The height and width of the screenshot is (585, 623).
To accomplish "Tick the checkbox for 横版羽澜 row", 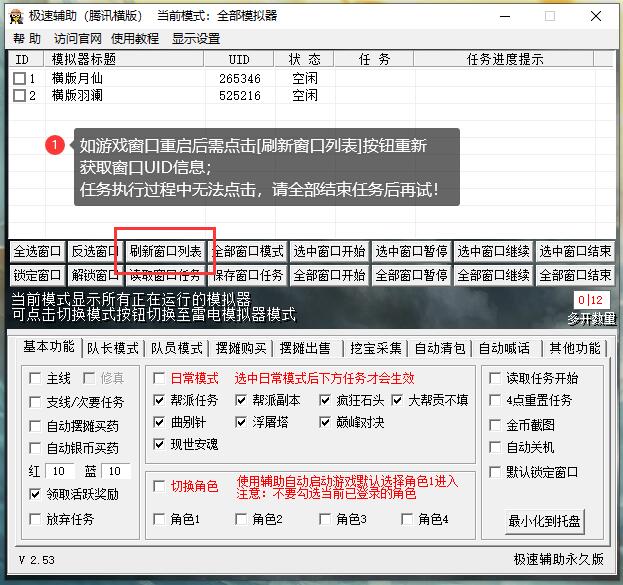I will [x=19, y=96].
